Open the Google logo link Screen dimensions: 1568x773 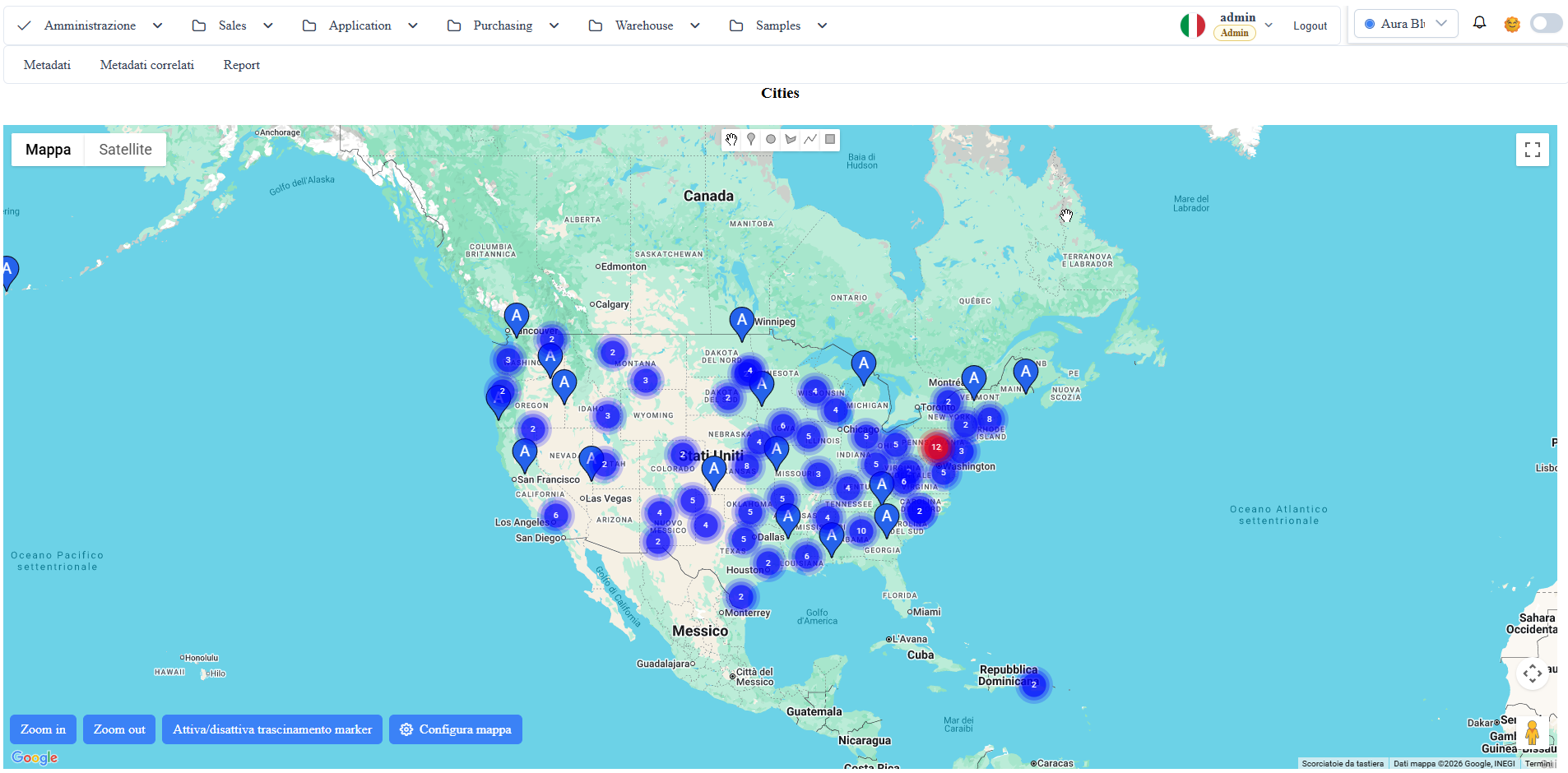tap(35, 757)
